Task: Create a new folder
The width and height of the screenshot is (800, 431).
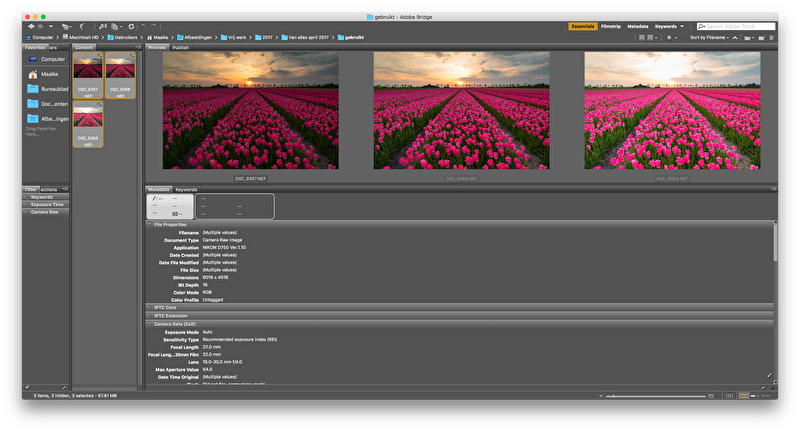Action: pos(761,38)
